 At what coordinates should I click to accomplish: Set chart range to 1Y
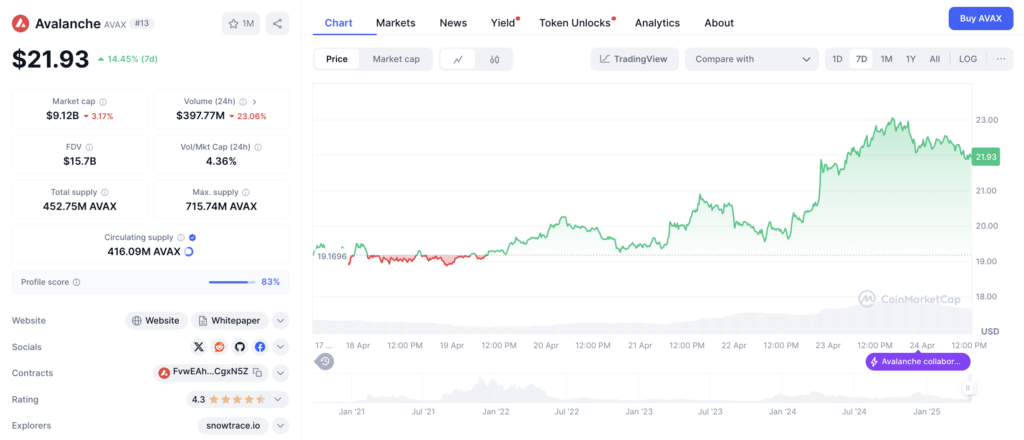911,59
